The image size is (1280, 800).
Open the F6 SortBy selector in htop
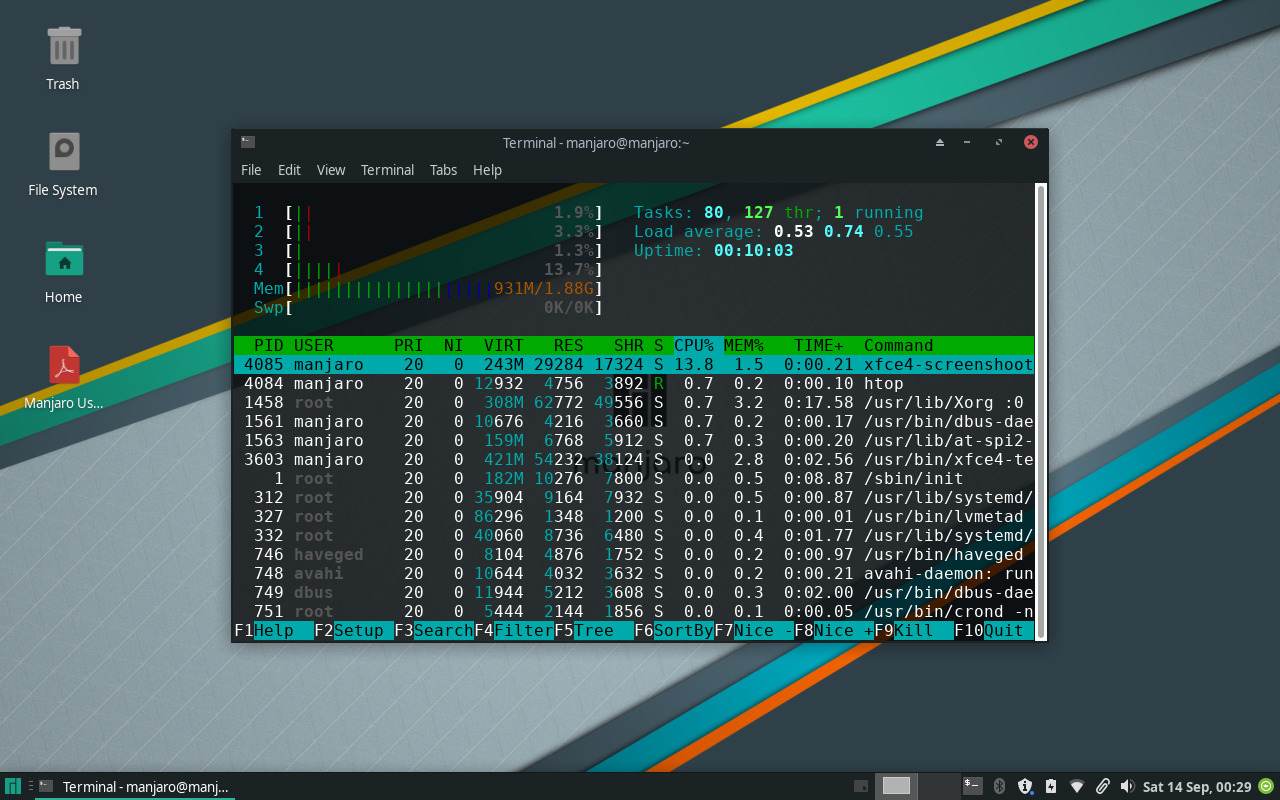(x=674, y=630)
